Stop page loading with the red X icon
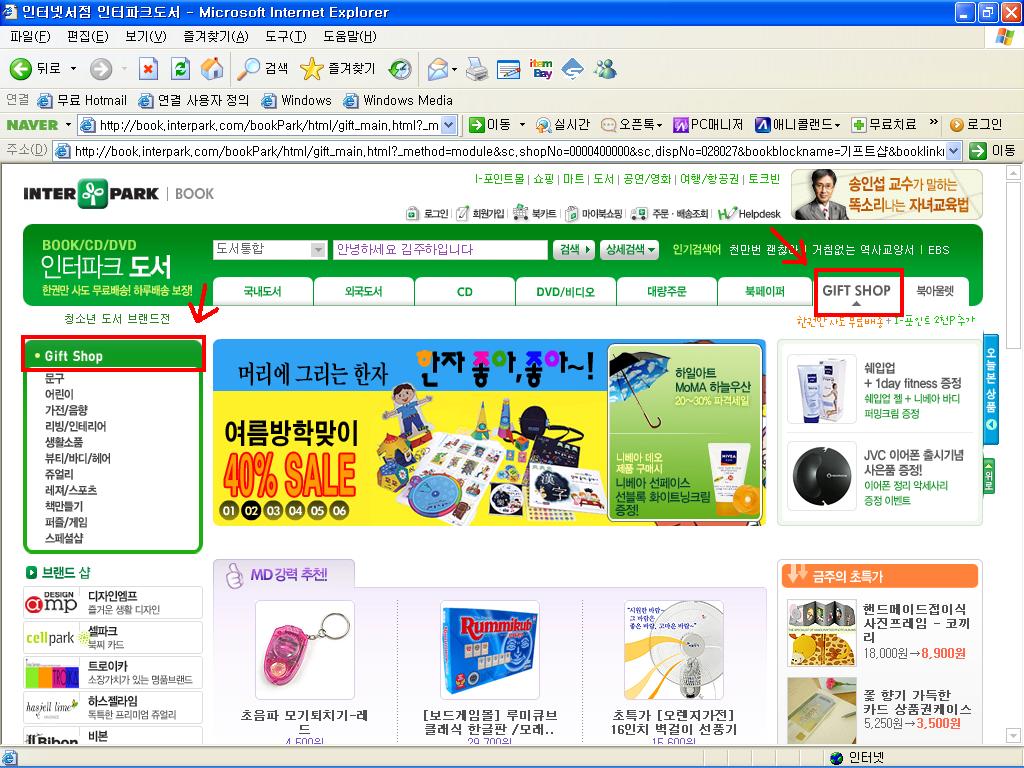This screenshot has width=1024, height=768. point(149,68)
